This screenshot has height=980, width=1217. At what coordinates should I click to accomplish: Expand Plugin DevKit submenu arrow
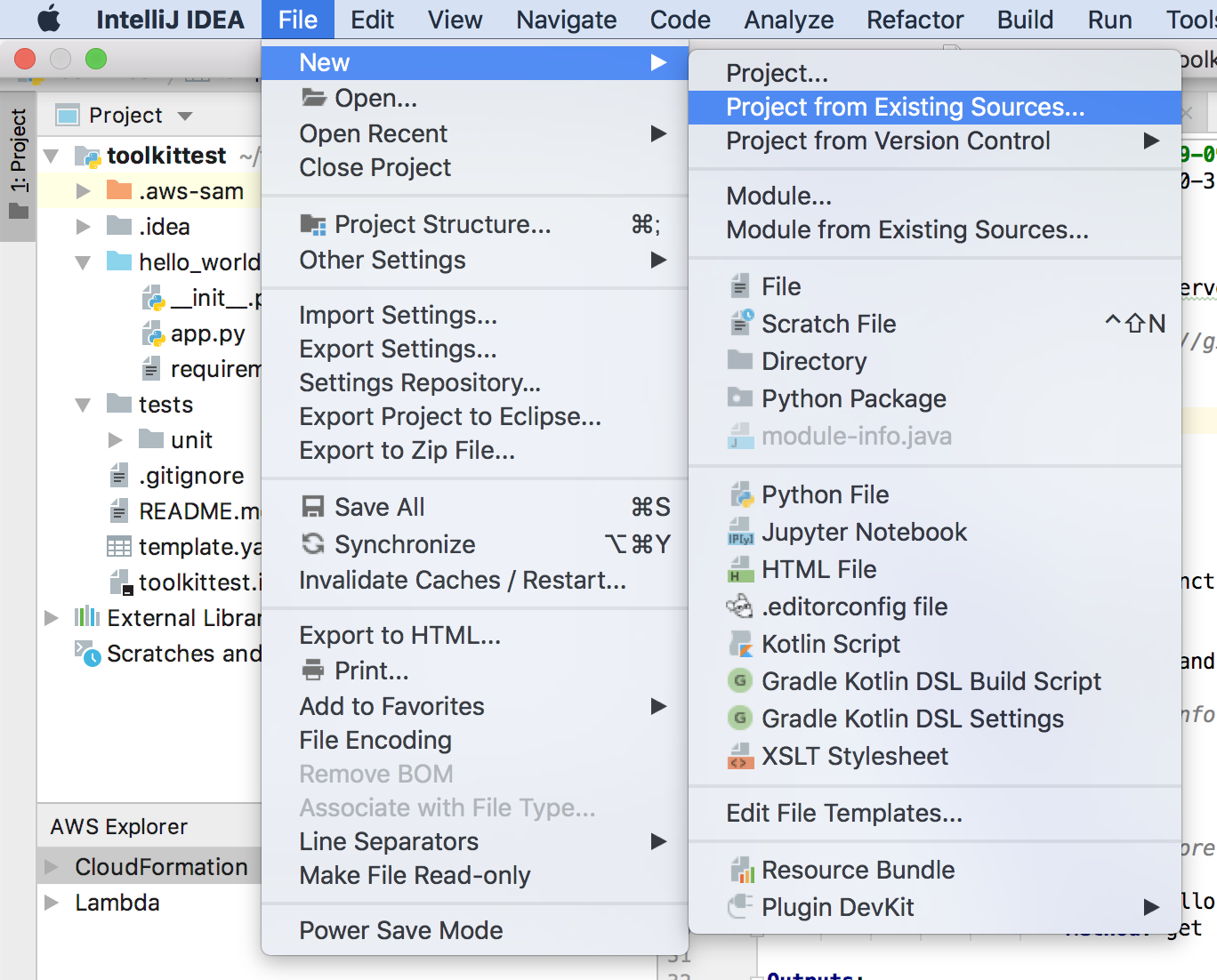1151,907
